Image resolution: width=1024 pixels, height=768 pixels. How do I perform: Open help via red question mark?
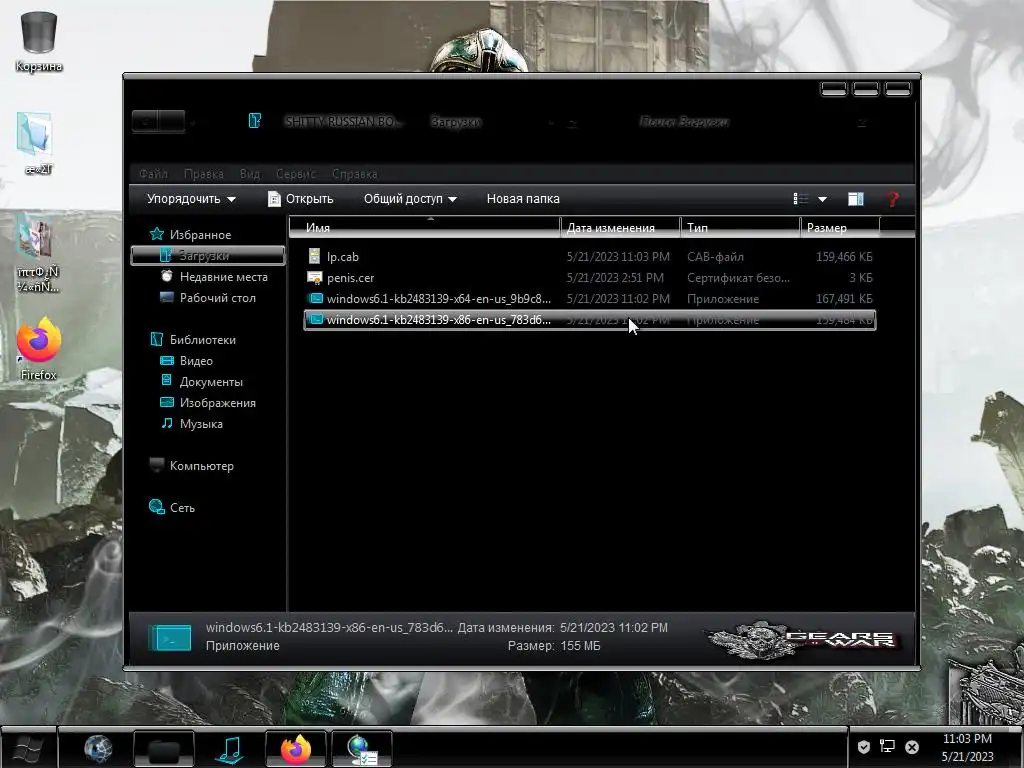(893, 199)
